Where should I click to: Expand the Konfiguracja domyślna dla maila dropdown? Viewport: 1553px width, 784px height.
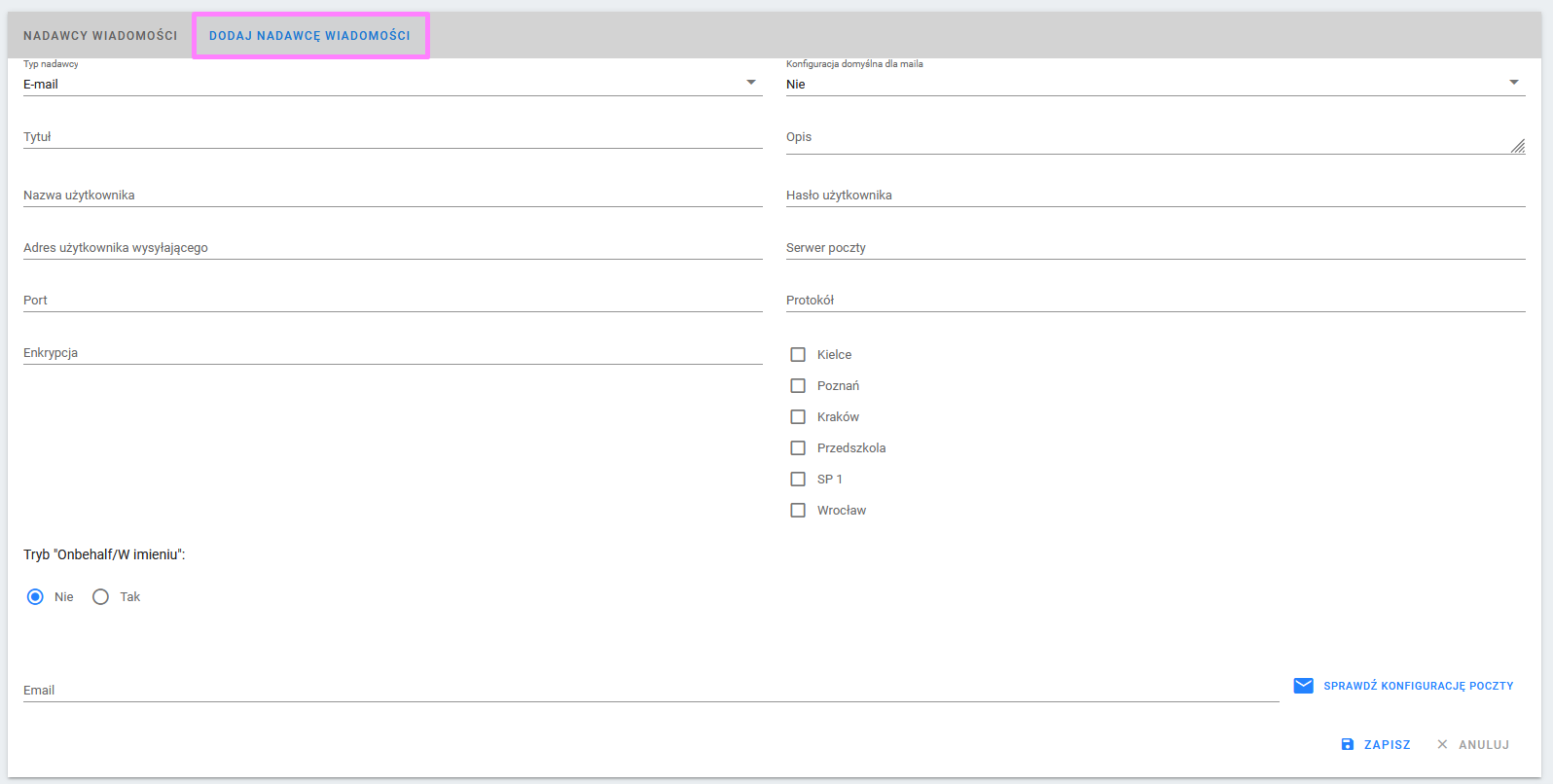pyautogui.click(x=1154, y=85)
